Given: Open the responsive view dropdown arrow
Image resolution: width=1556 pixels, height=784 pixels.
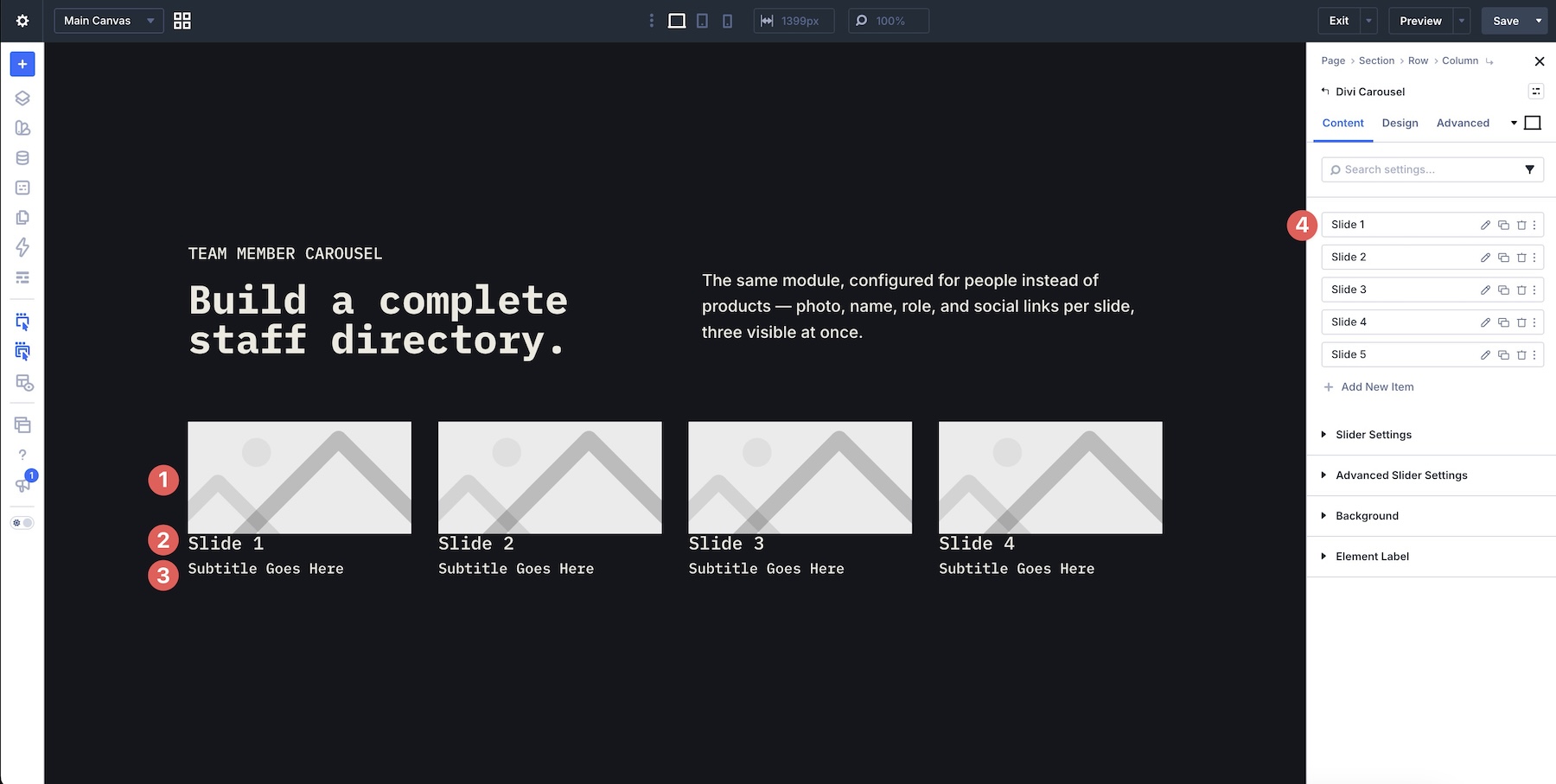Looking at the screenshot, I should (x=1514, y=123).
